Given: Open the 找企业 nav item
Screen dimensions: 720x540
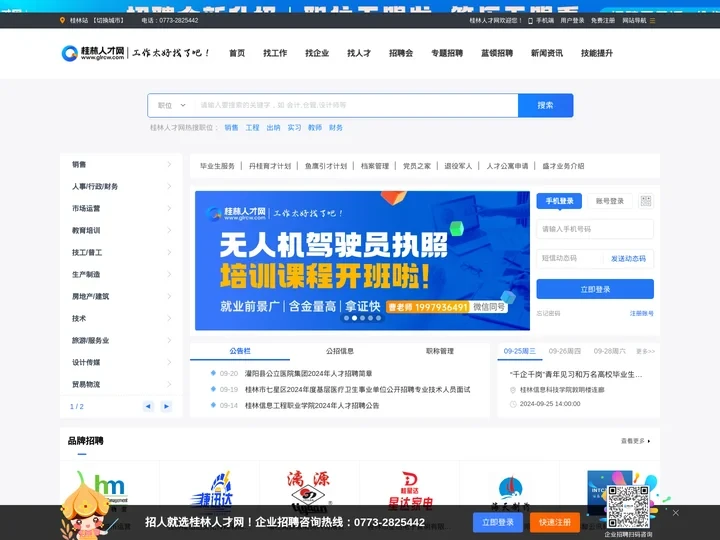Looking at the screenshot, I should [317, 53].
